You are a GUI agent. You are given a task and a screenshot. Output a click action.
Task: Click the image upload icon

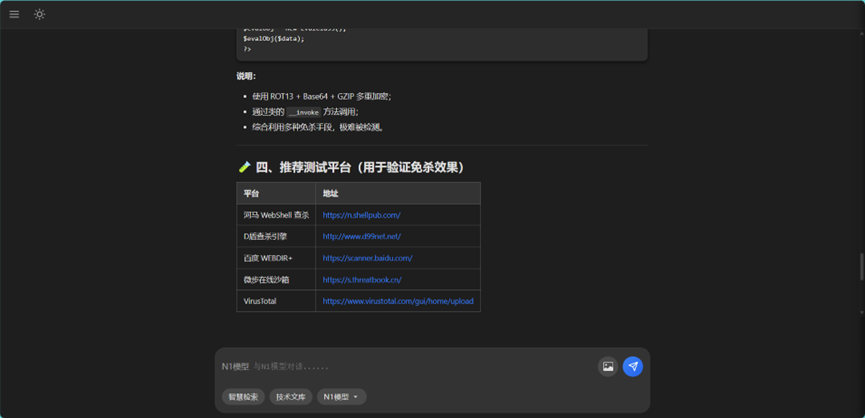pyautogui.click(x=608, y=367)
